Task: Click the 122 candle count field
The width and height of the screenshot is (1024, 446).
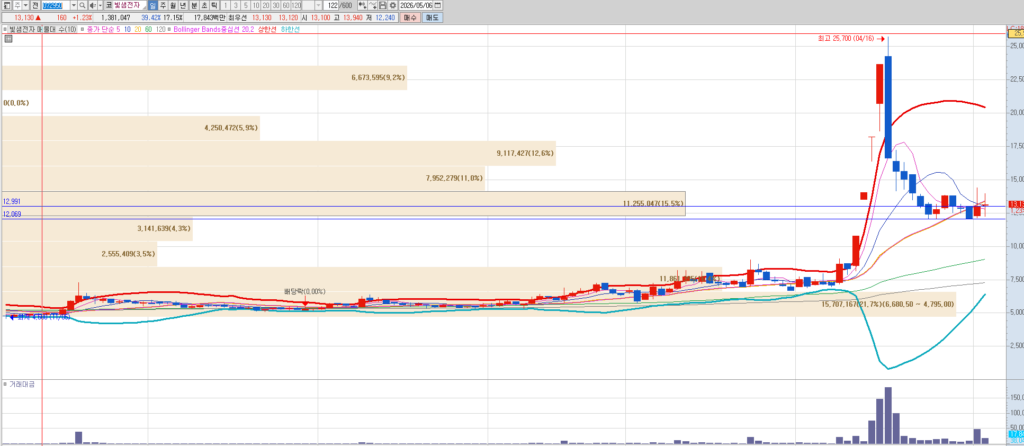Action: pyautogui.click(x=332, y=5)
